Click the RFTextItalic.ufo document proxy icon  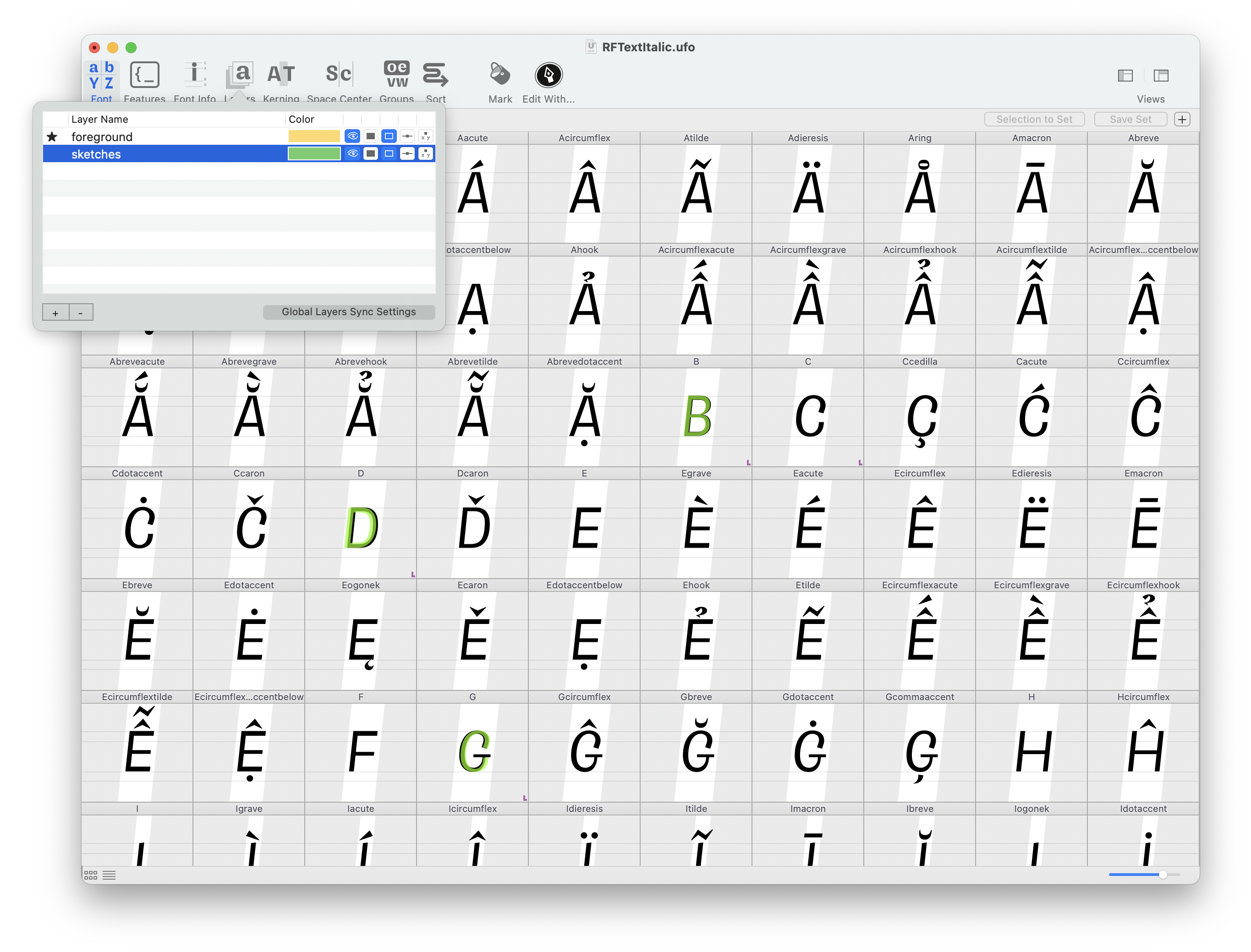click(590, 47)
